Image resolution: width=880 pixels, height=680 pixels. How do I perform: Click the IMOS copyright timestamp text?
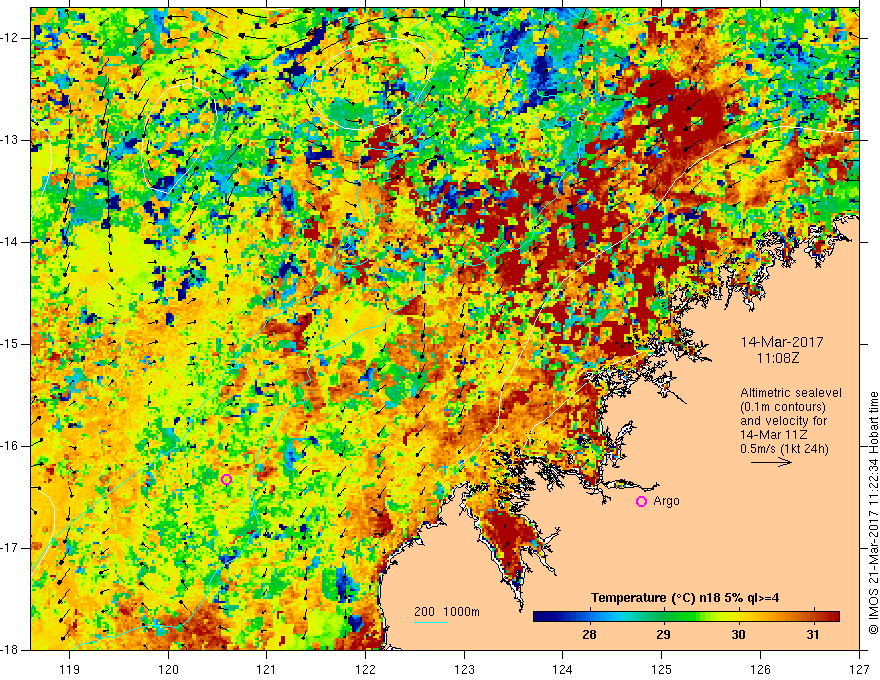(x=873, y=513)
